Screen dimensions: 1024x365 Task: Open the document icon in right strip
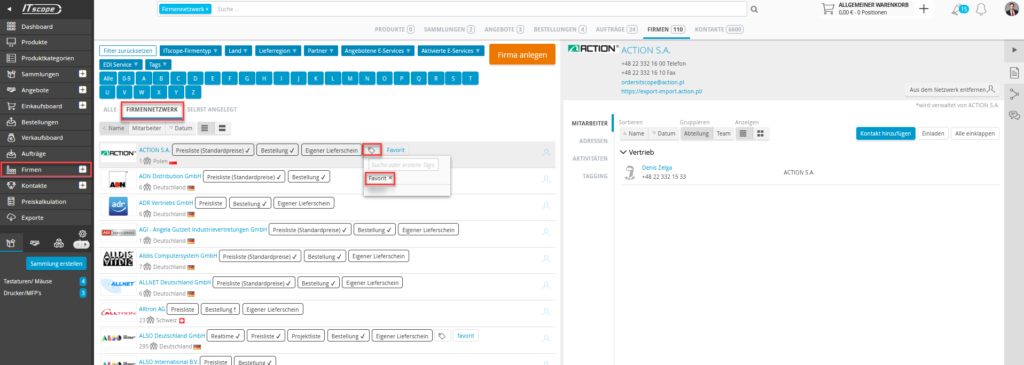point(1014,72)
